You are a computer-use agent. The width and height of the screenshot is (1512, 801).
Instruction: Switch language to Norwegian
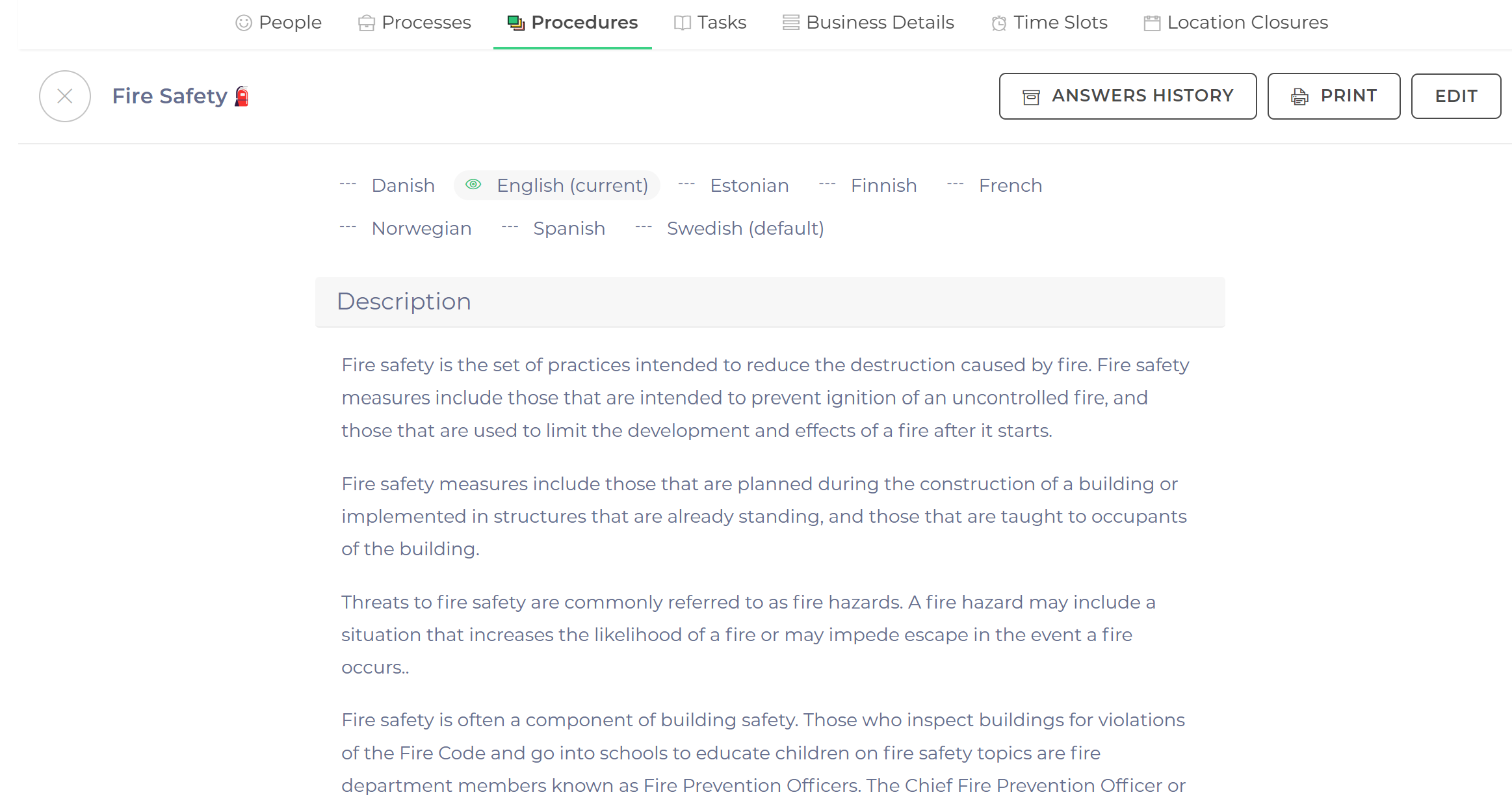(x=421, y=228)
